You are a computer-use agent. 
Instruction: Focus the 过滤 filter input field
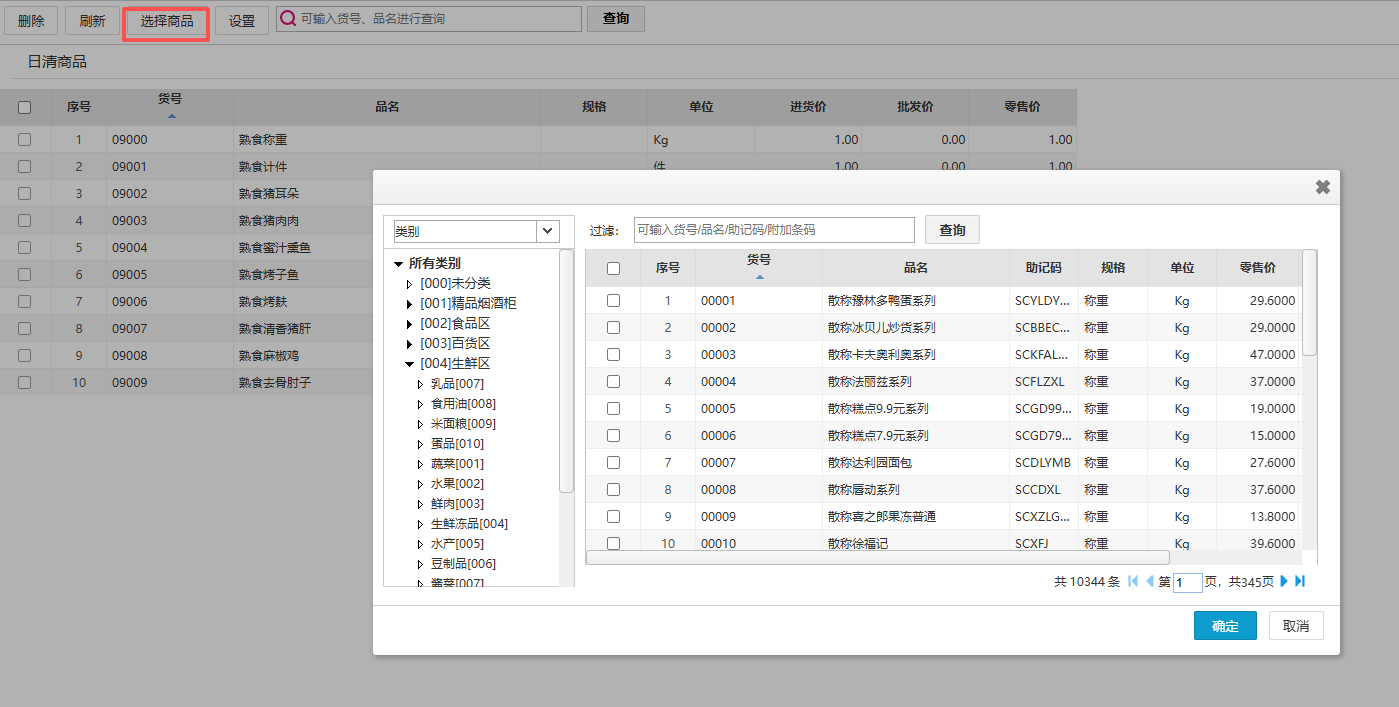[x=773, y=230]
